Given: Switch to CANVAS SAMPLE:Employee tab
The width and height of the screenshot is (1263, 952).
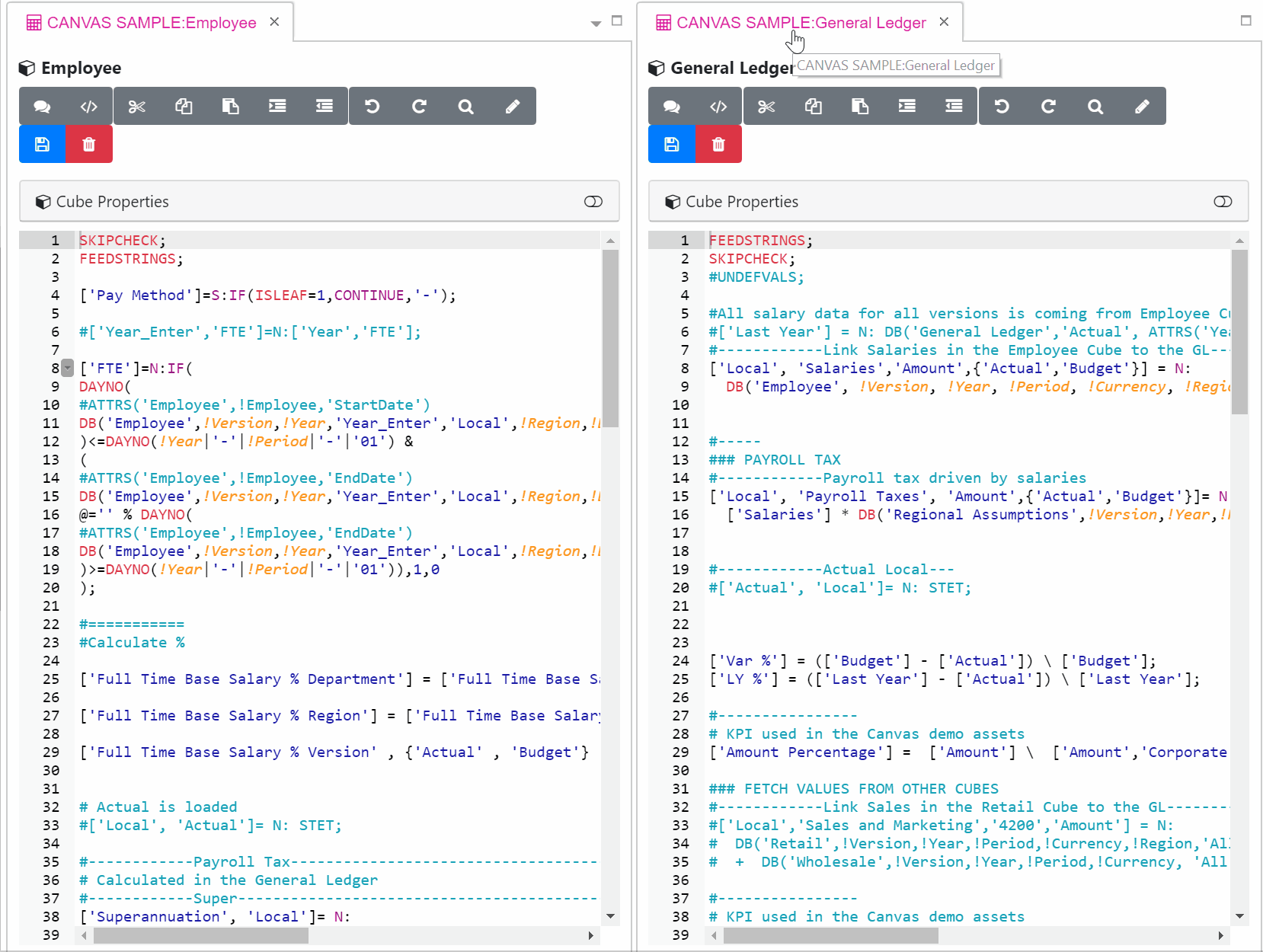Looking at the screenshot, I should [151, 23].
